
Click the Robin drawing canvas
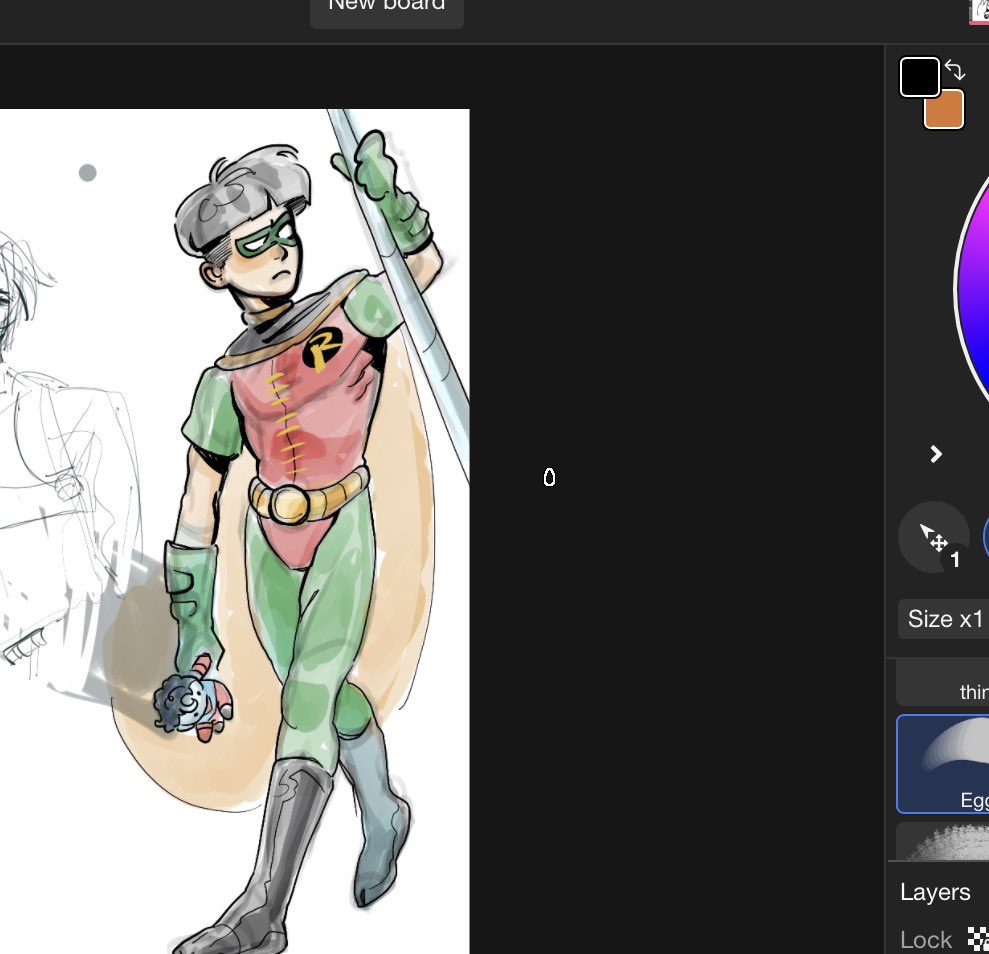click(235, 531)
